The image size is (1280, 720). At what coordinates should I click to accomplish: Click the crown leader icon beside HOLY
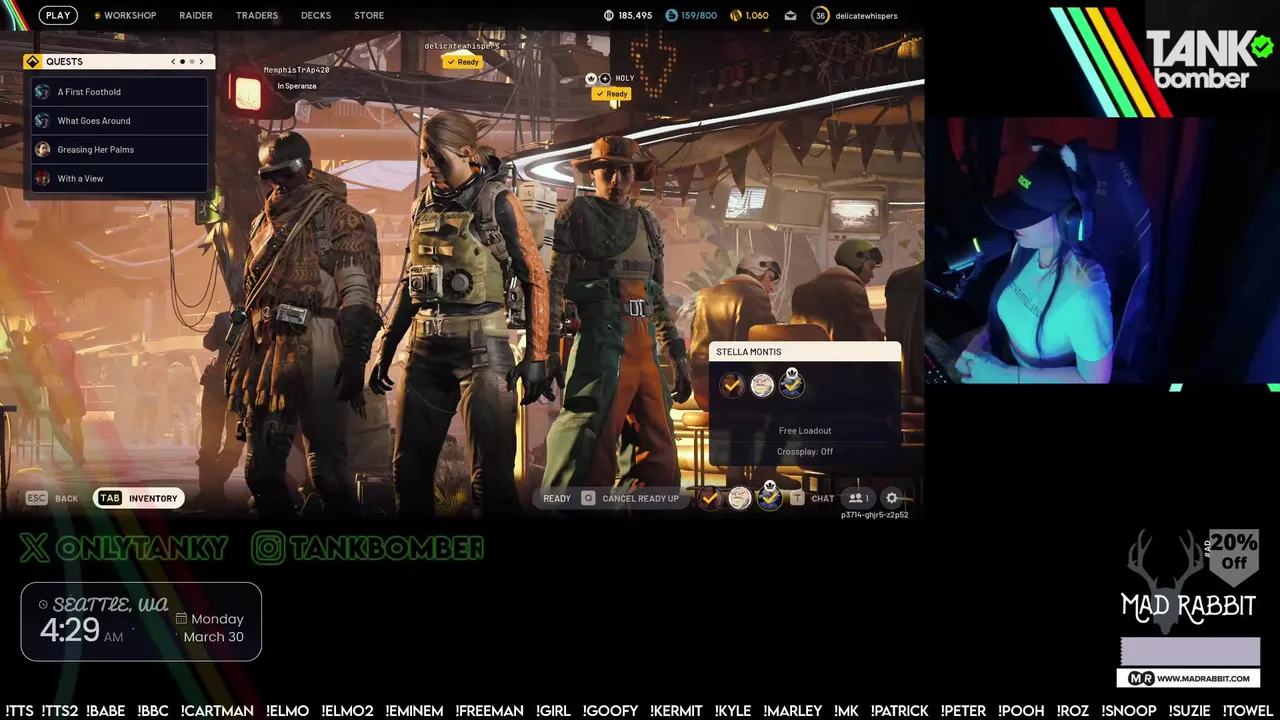click(591, 78)
